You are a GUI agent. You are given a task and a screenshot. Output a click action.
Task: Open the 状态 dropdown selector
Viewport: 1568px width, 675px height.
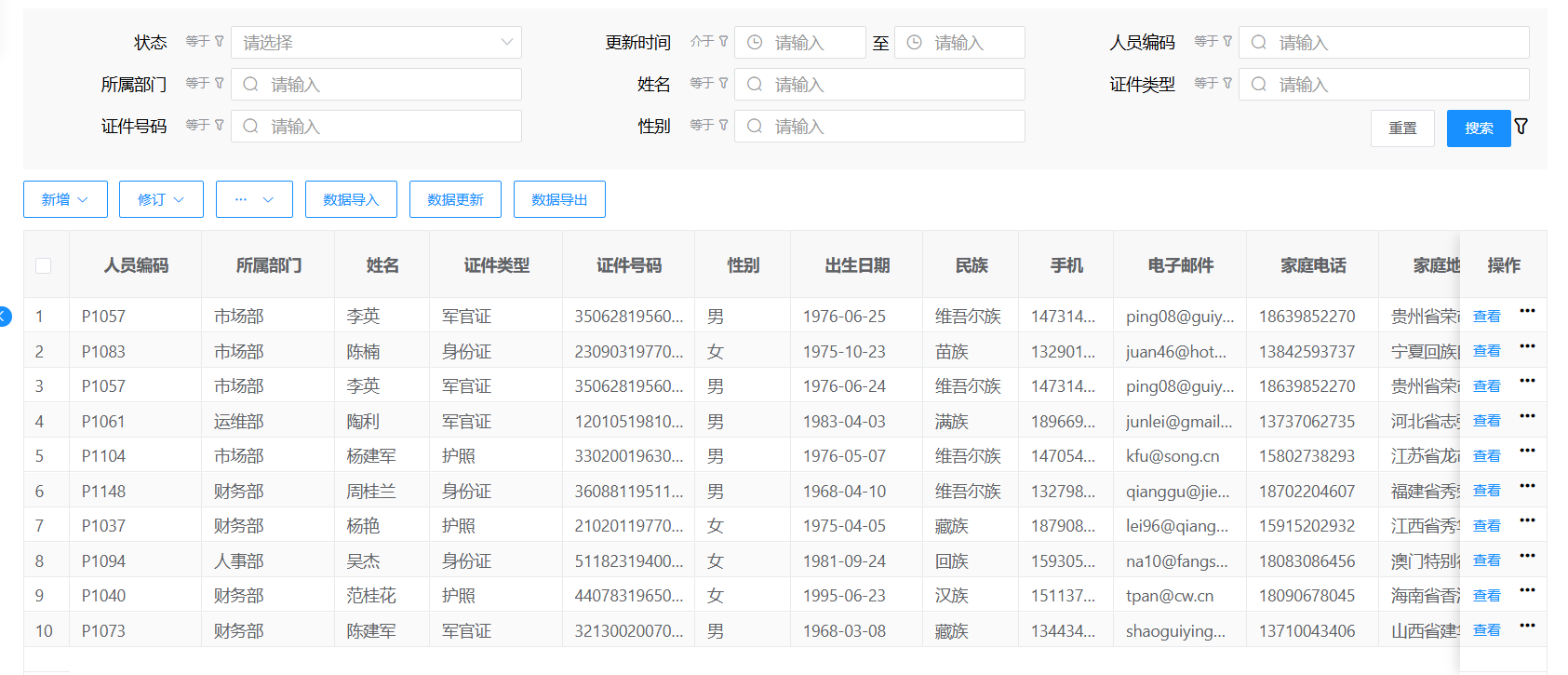pyautogui.click(x=376, y=43)
